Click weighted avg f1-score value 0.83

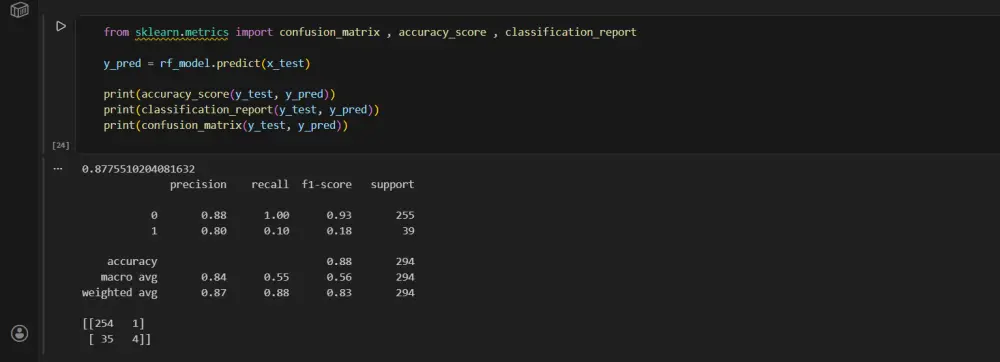[x=339, y=293]
